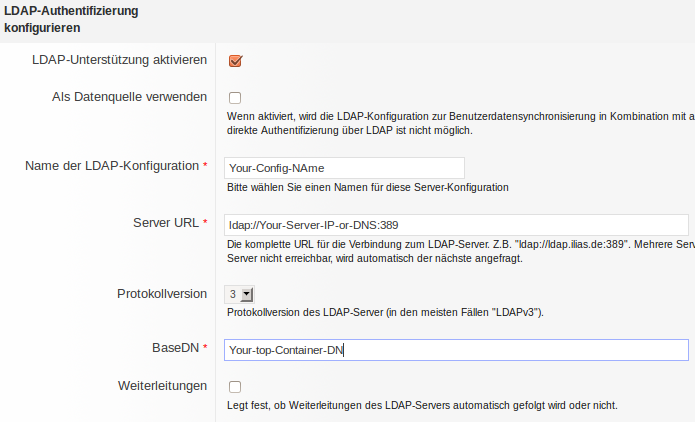Click the LDAP-Unterstützung aktivieren label
Screen dimensions: 695x422
pyautogui.click(x=119, y=60)
